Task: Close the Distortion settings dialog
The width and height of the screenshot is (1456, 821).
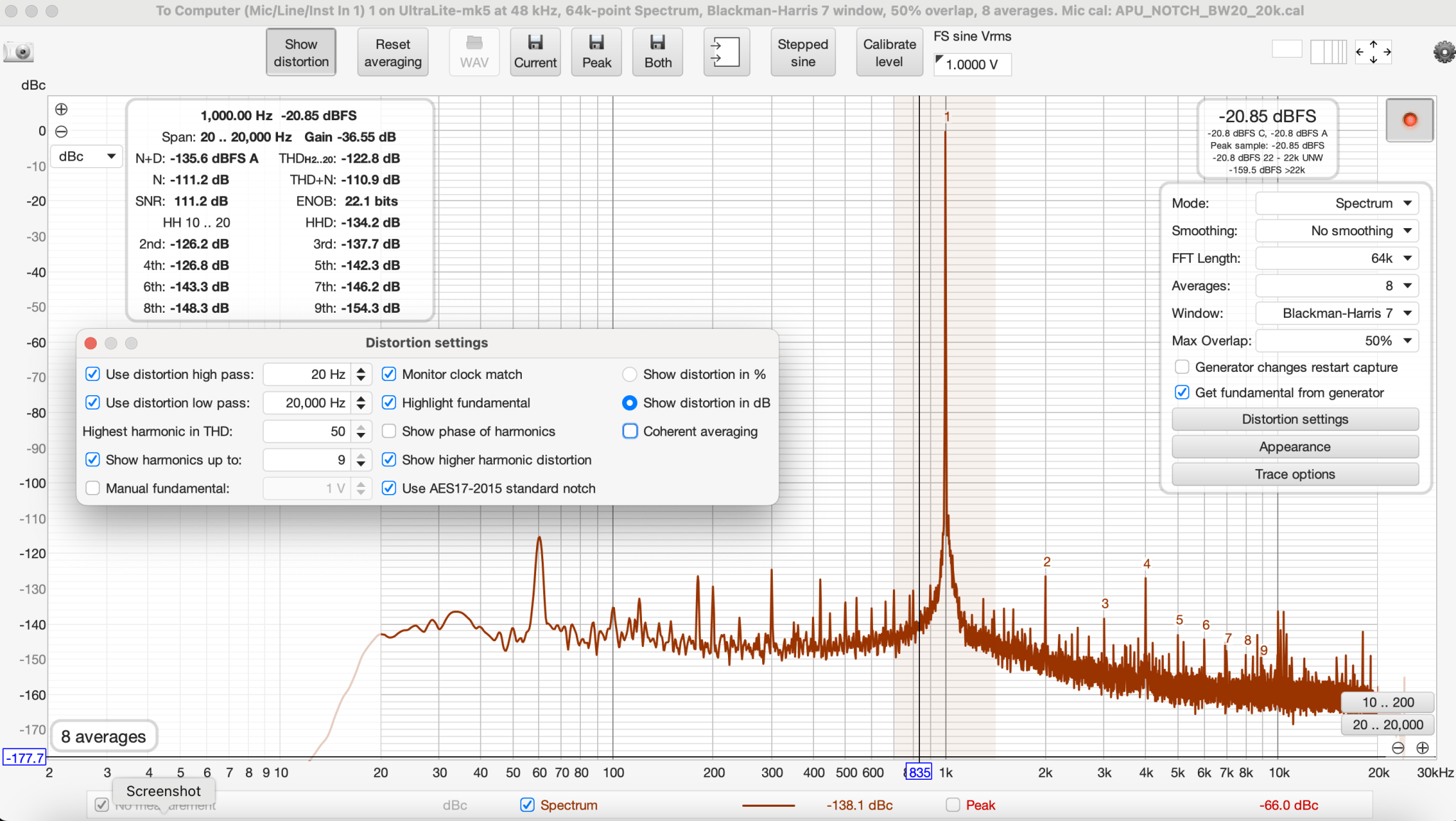Action: pos(90,343)
